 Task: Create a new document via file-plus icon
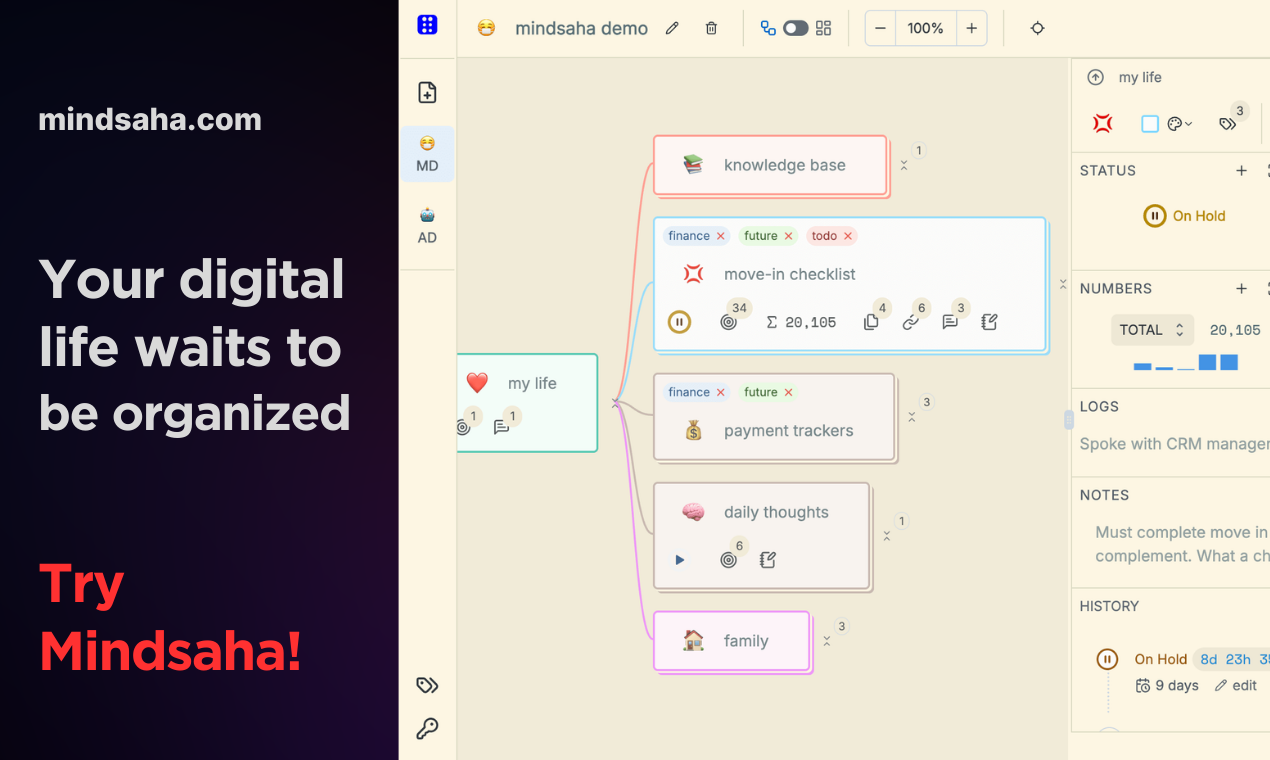(427, 93)
